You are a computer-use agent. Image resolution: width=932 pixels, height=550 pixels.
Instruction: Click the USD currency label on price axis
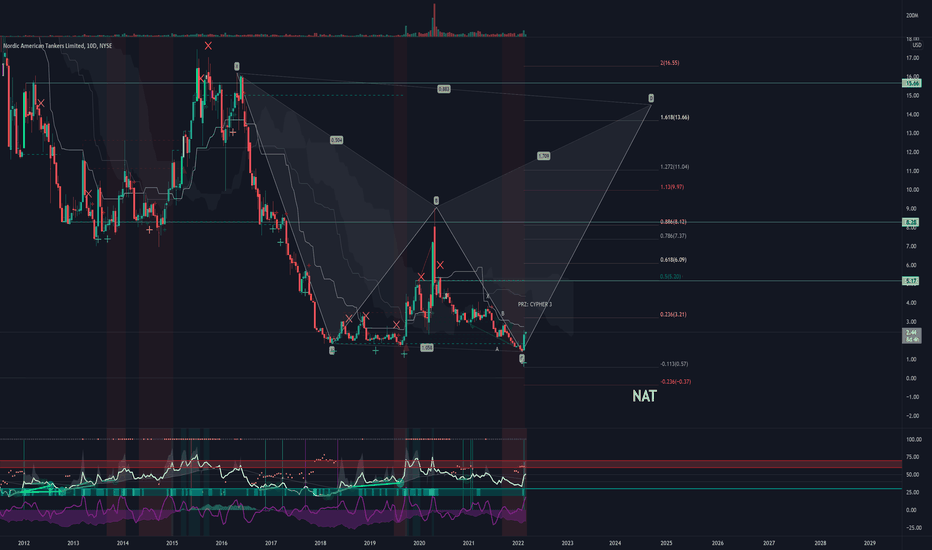(916, 45)
